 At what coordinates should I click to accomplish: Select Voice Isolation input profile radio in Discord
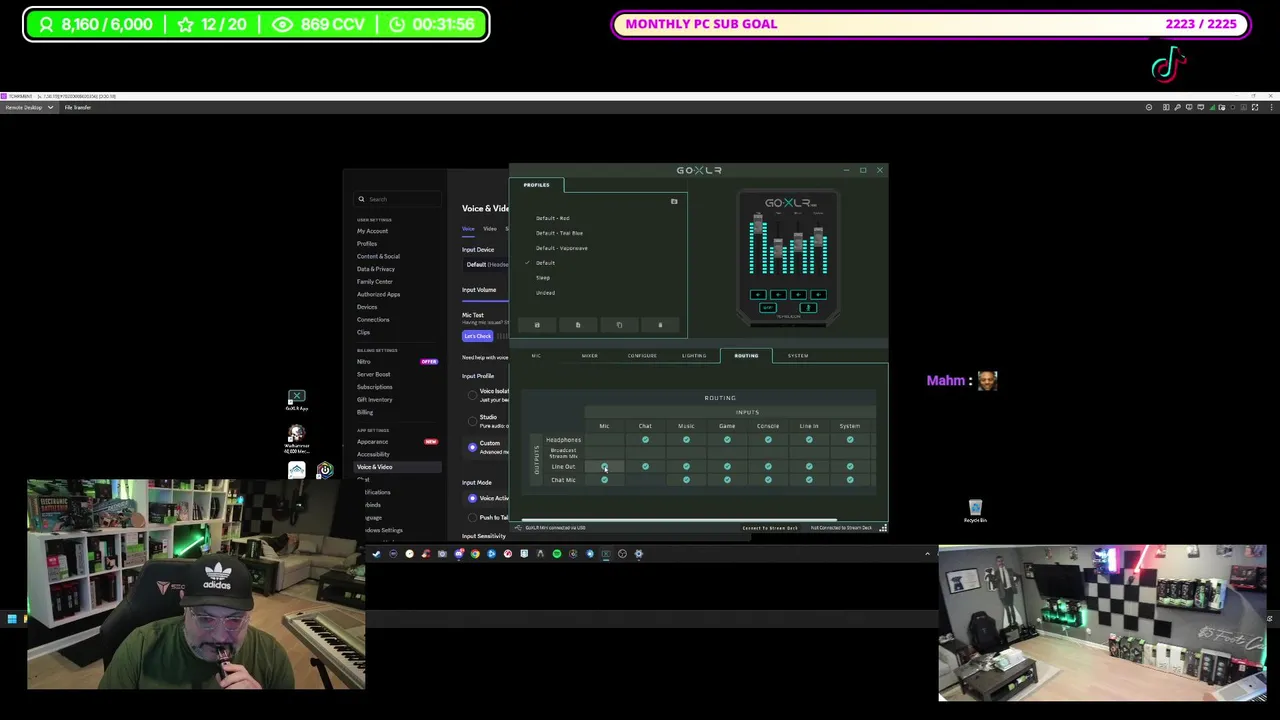pos(472,395)
